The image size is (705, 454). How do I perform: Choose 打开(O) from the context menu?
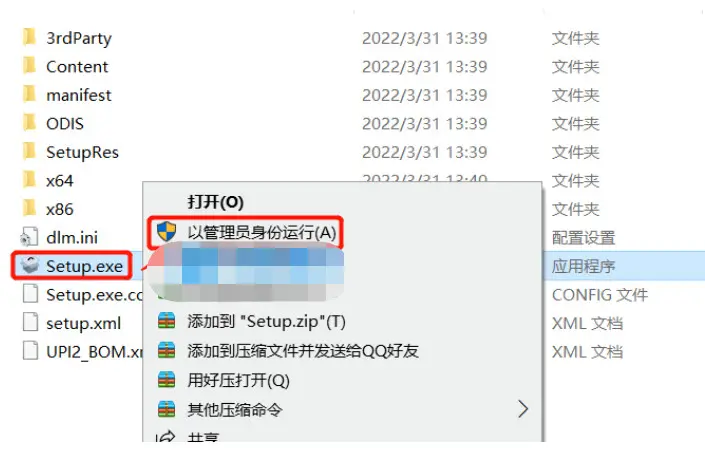point(215,202)
